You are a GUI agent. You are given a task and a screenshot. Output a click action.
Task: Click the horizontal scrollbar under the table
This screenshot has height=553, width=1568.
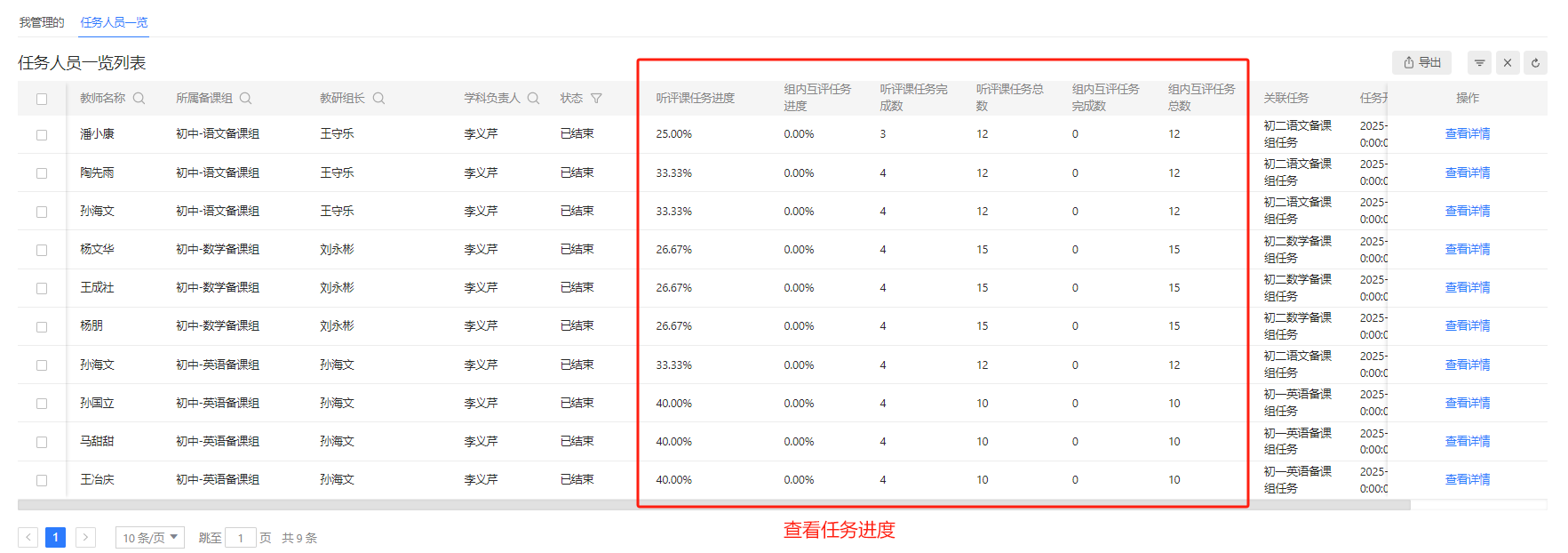(711, 505)
